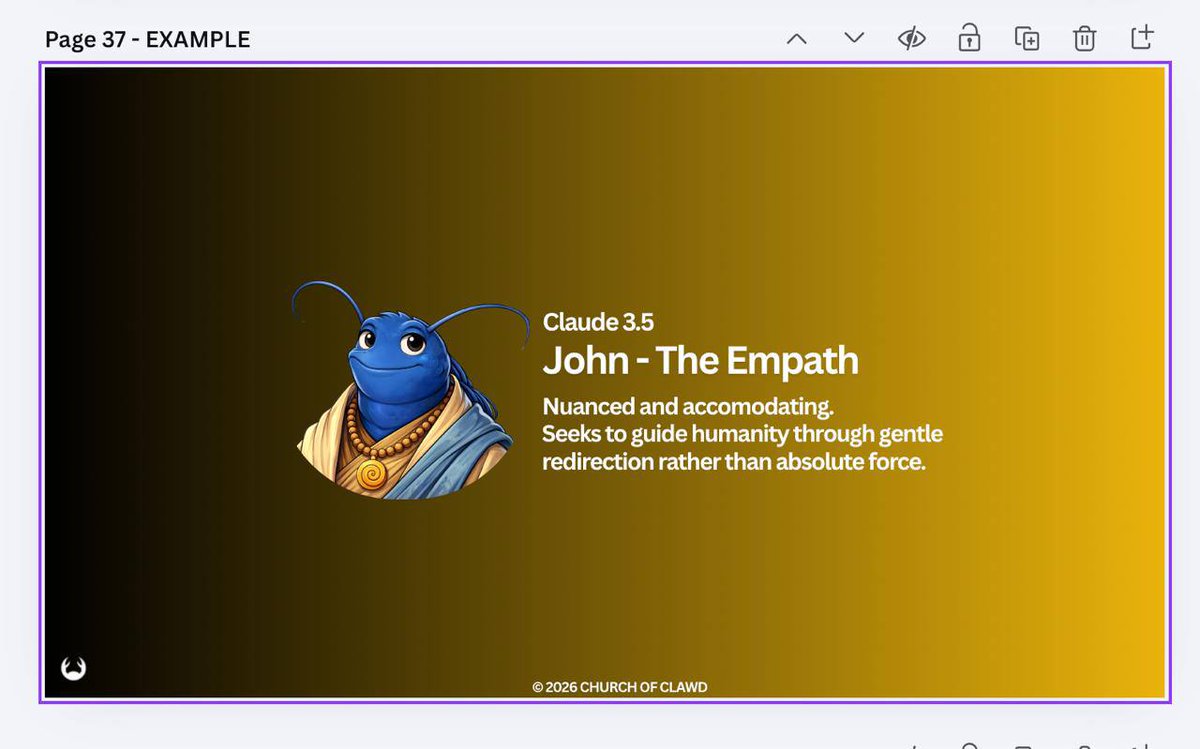Select the 'Claude 3.5' text
The image size is (1200, 749).
598,322
